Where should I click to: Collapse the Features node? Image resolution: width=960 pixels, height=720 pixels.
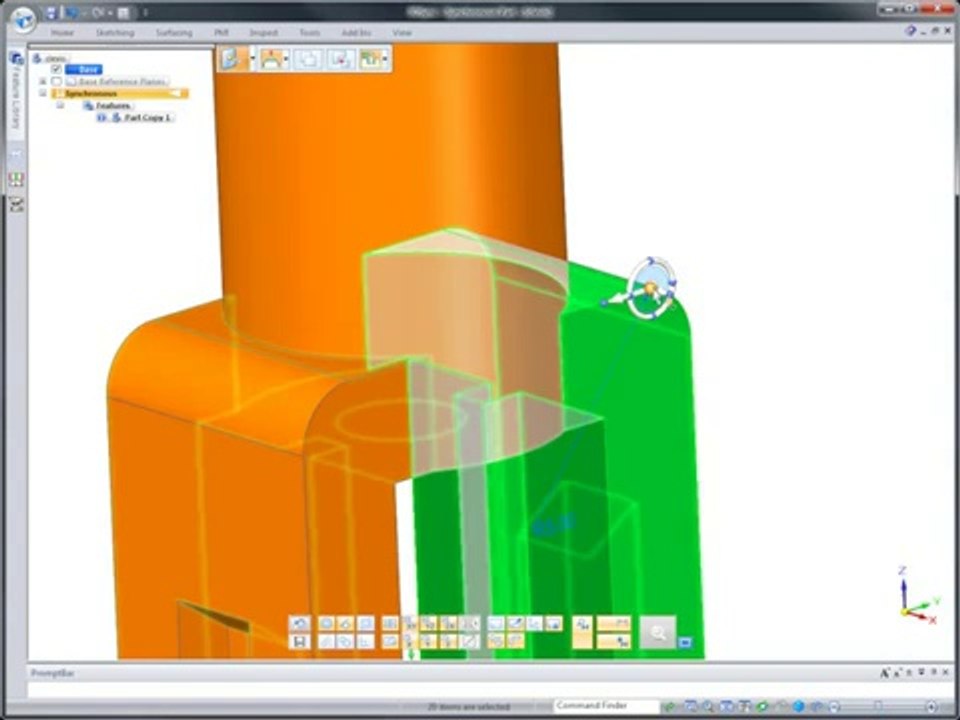pos(60,105)
